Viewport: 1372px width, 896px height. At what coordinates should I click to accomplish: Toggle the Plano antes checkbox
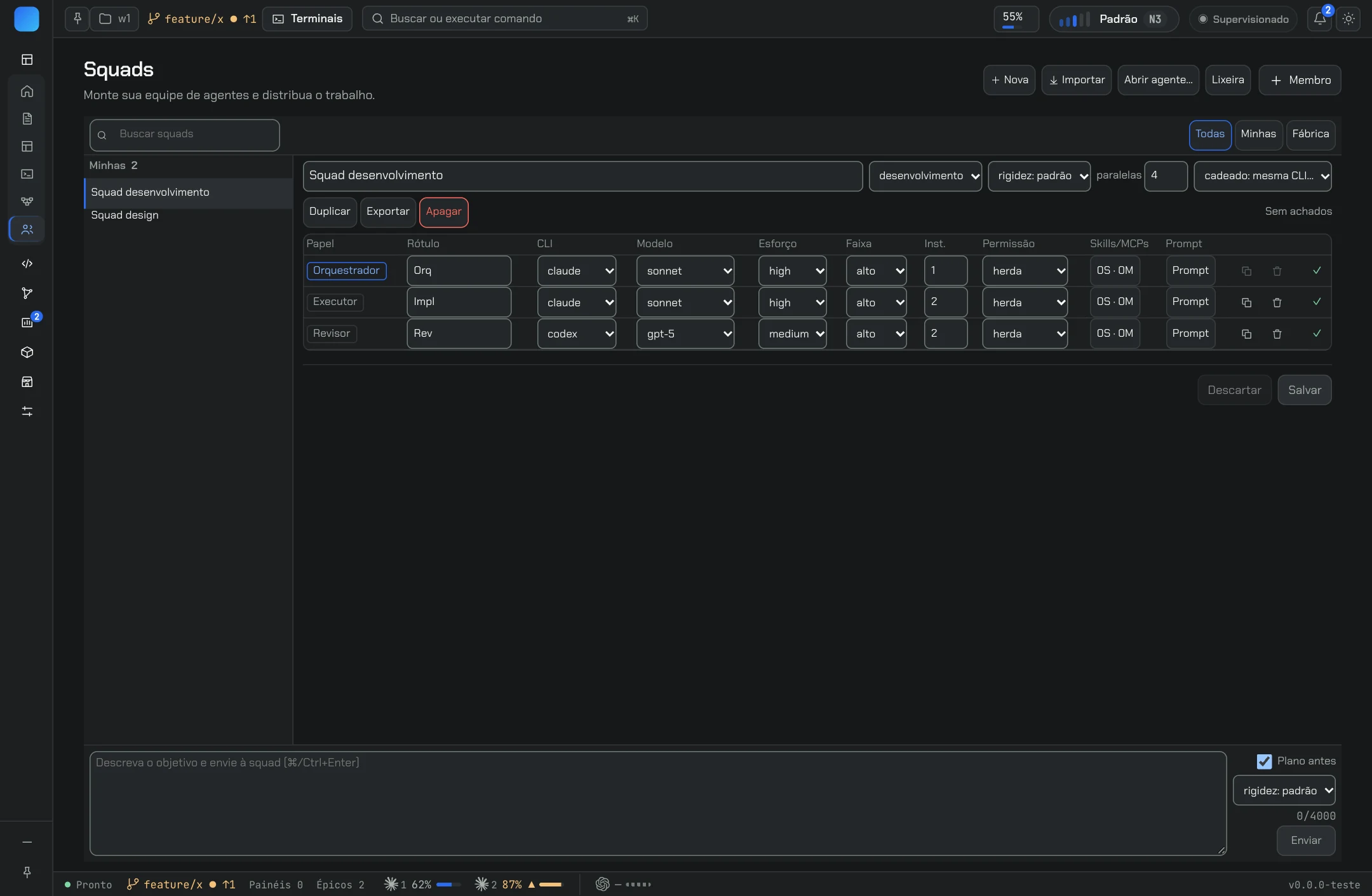point(1264,761)
